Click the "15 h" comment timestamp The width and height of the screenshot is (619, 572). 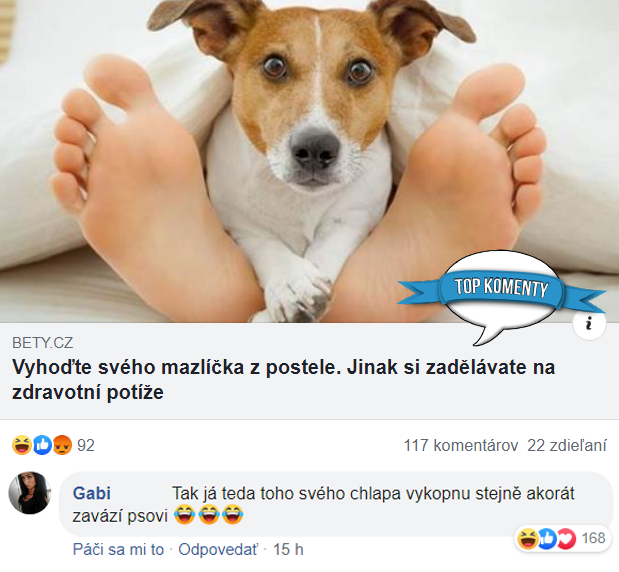pyautogui.click(x=288, y=549)
